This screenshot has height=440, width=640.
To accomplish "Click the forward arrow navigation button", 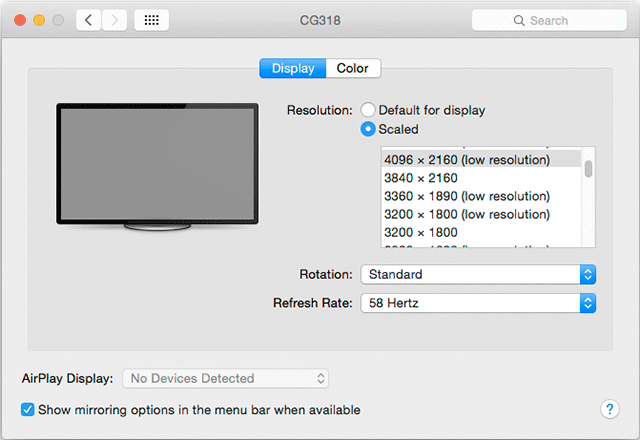I will (114, 20).
